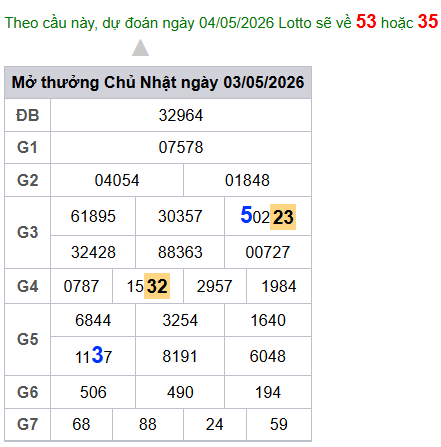Click G4 value 1532 with highlighted 32

pyautogui.click(x=148, y=286)
